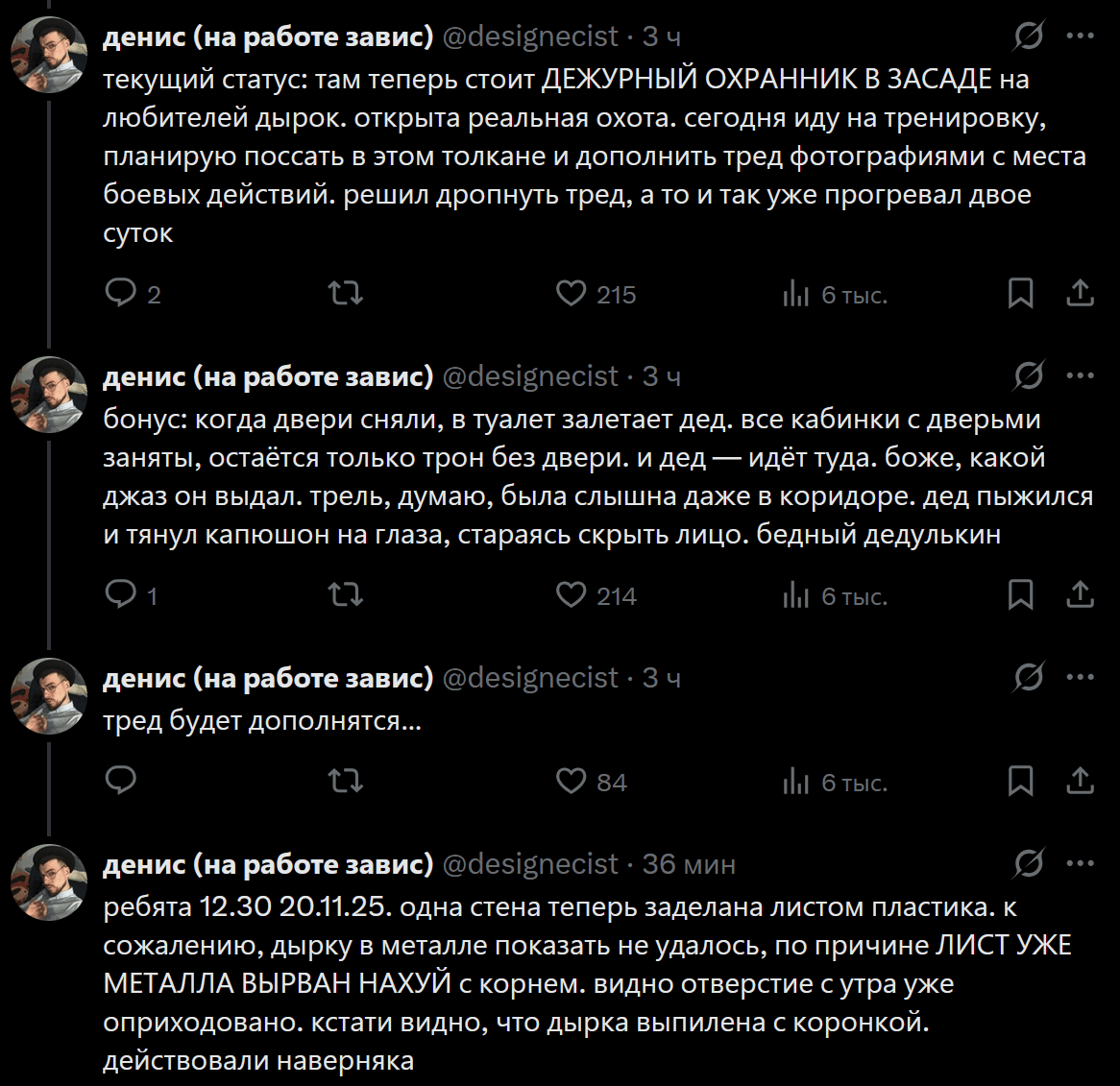The image size is (1120, 1086).
Task: Select the view count "6 тыс." on the third tweet
Action: [833, 782]
